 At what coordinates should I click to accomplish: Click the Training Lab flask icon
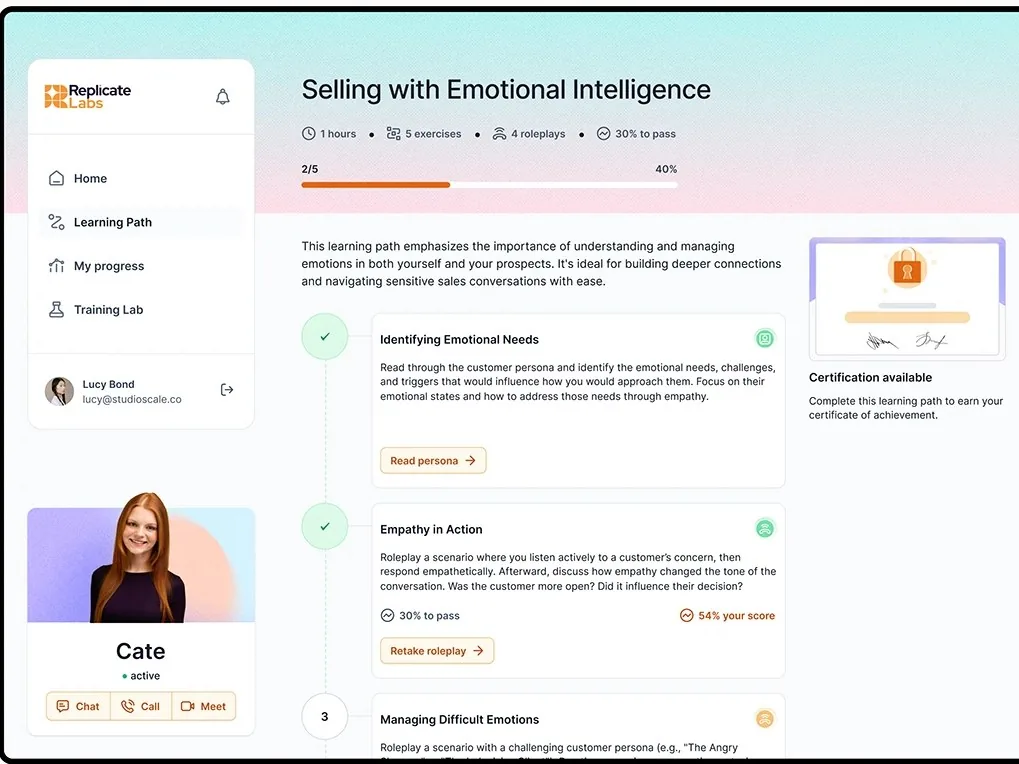pyautogui.click(x=57, y=309)
